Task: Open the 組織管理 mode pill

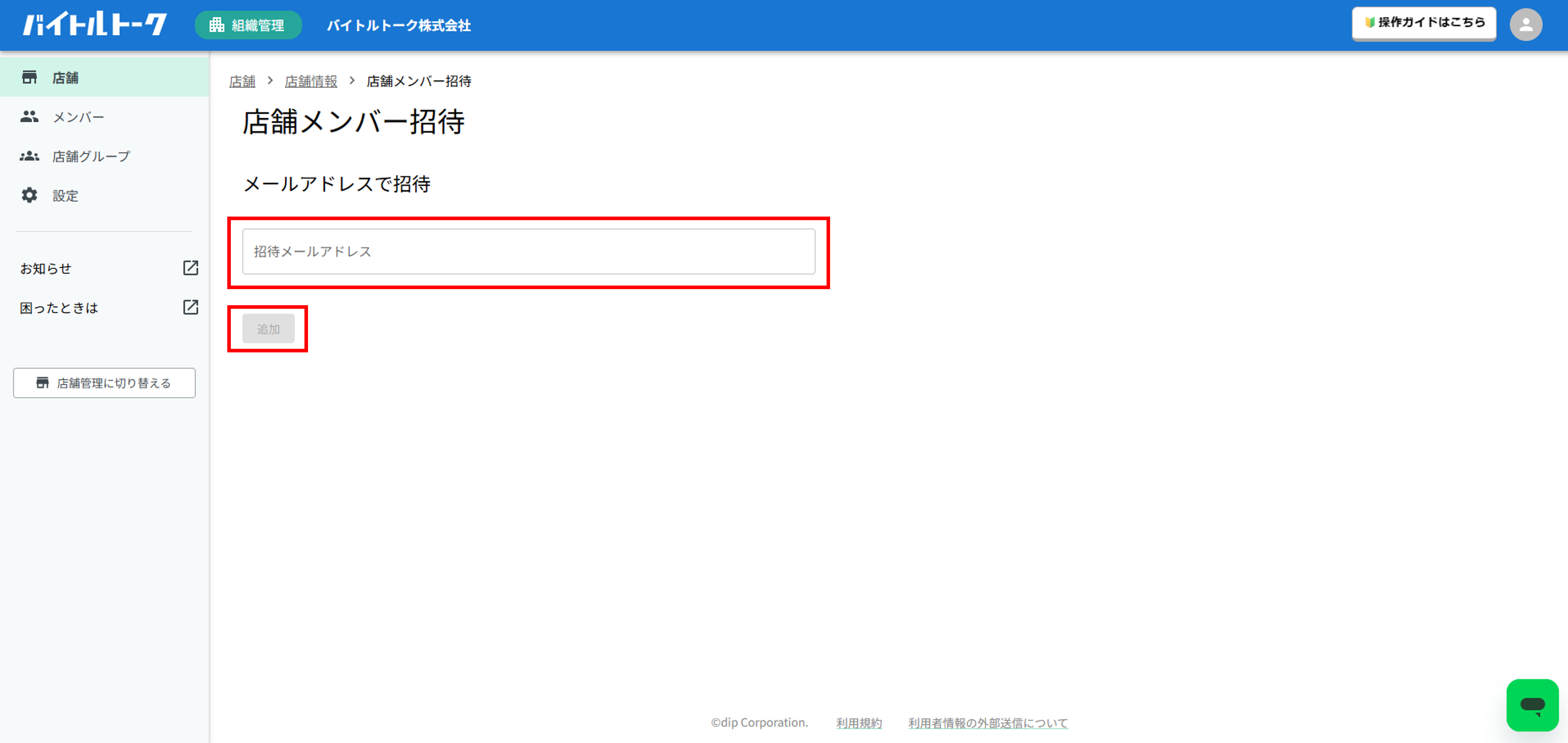Action: click(x=248, y=25)
